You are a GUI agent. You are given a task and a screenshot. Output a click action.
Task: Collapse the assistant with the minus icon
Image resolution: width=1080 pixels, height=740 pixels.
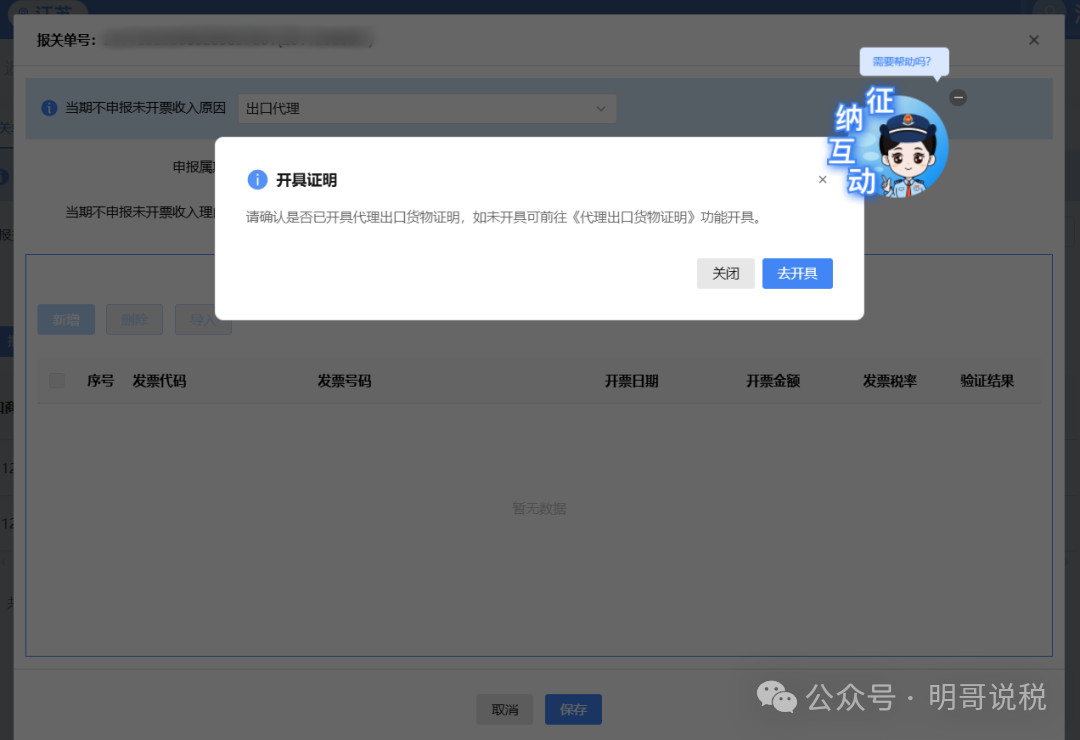pos(958,97)
